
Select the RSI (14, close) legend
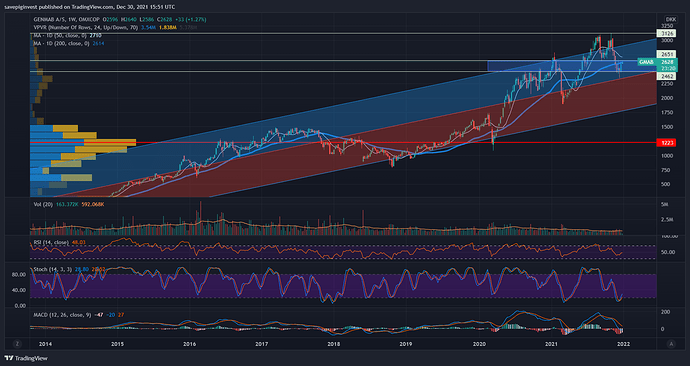(51, 242)
